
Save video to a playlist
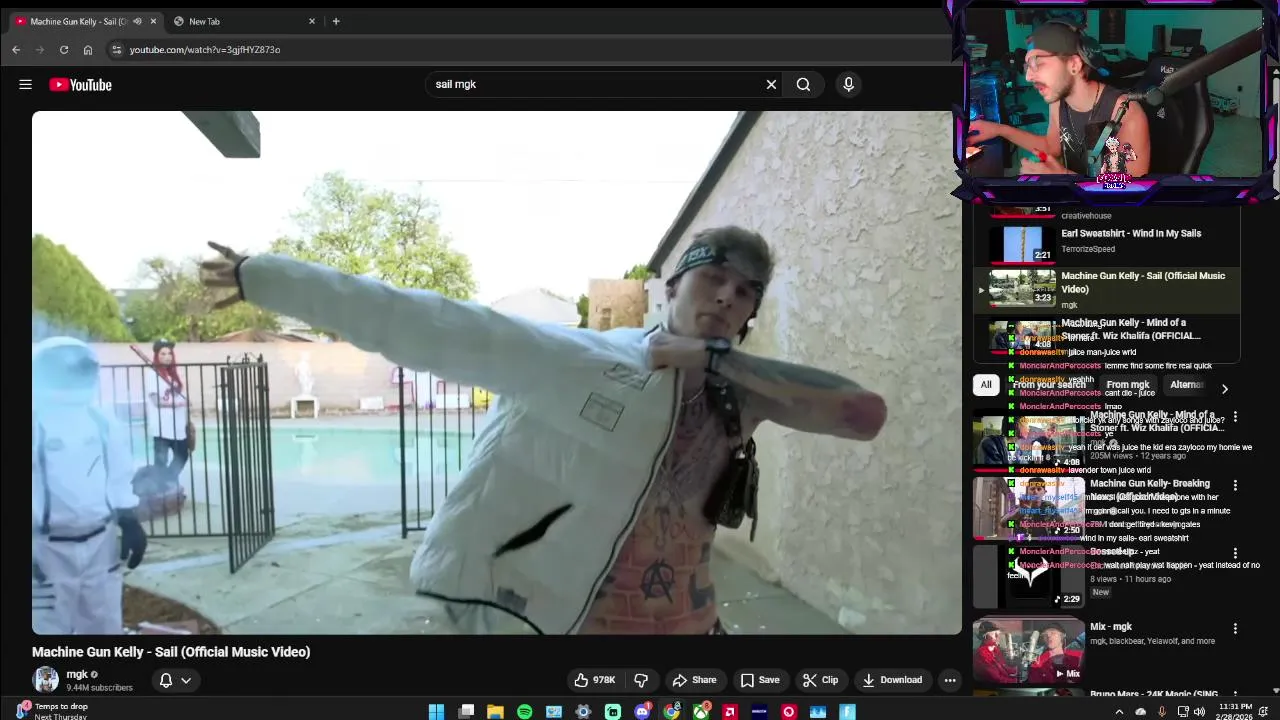click(759, 680)
